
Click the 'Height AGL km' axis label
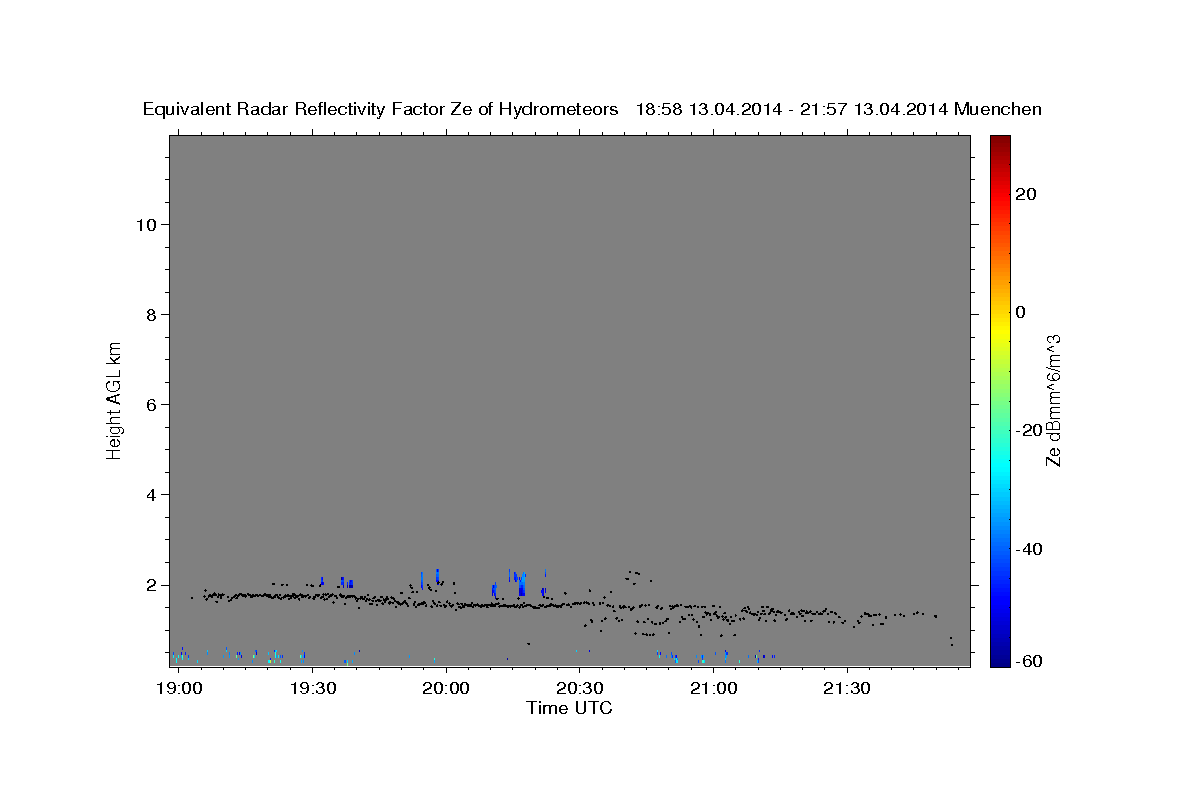(114, 400)
